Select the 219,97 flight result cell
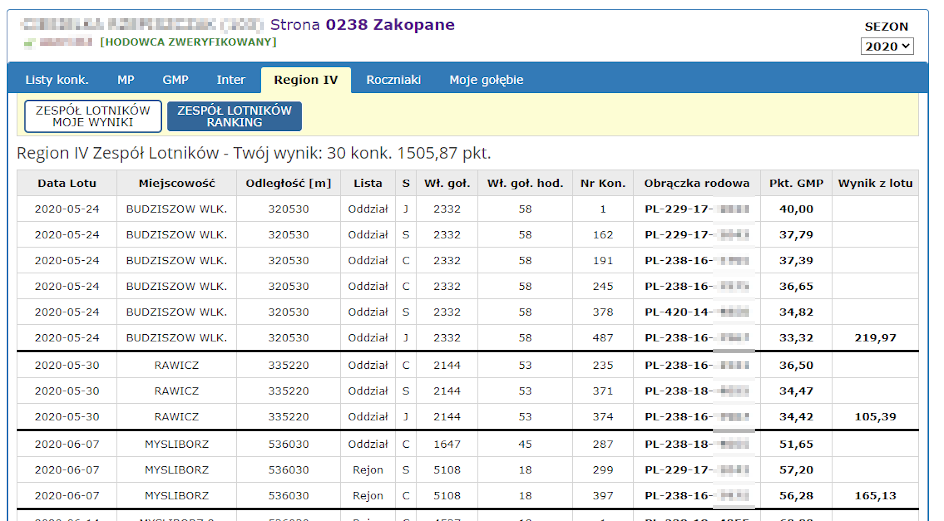944x521 pixels. tap(875, 338)
